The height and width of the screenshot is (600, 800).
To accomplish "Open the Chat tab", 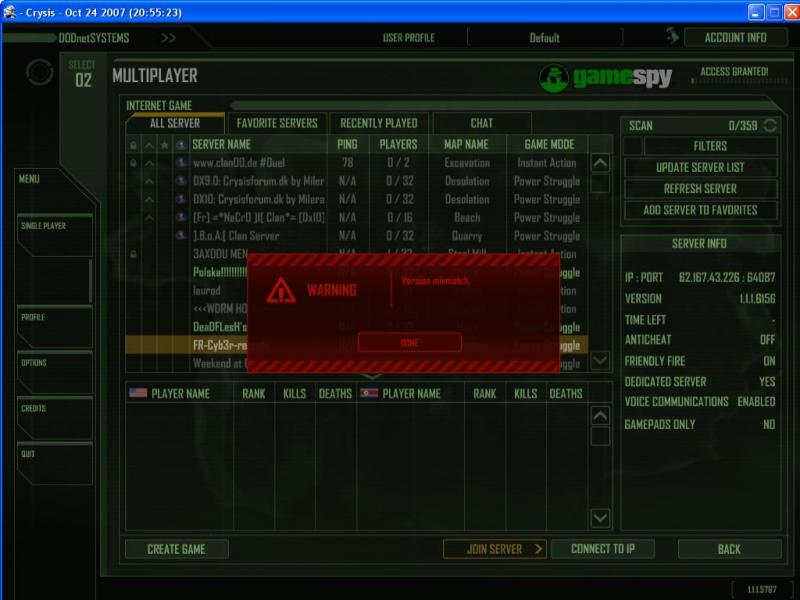I will coord(481,124).
